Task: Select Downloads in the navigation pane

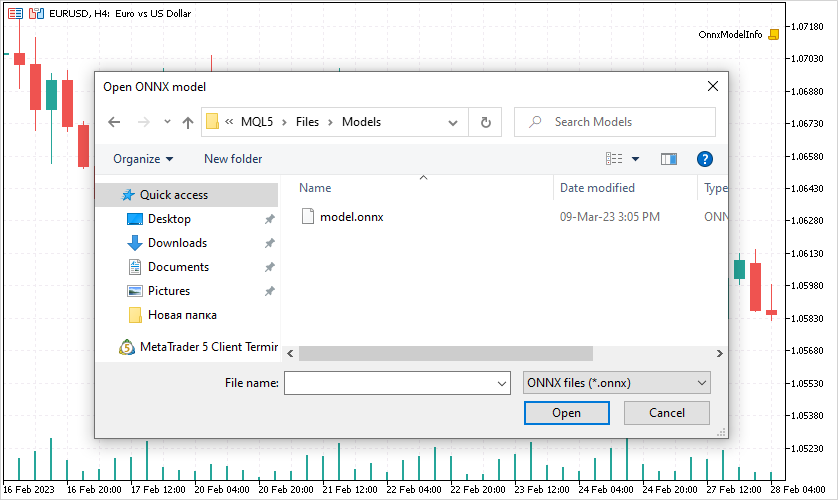Action: (177, 243)
